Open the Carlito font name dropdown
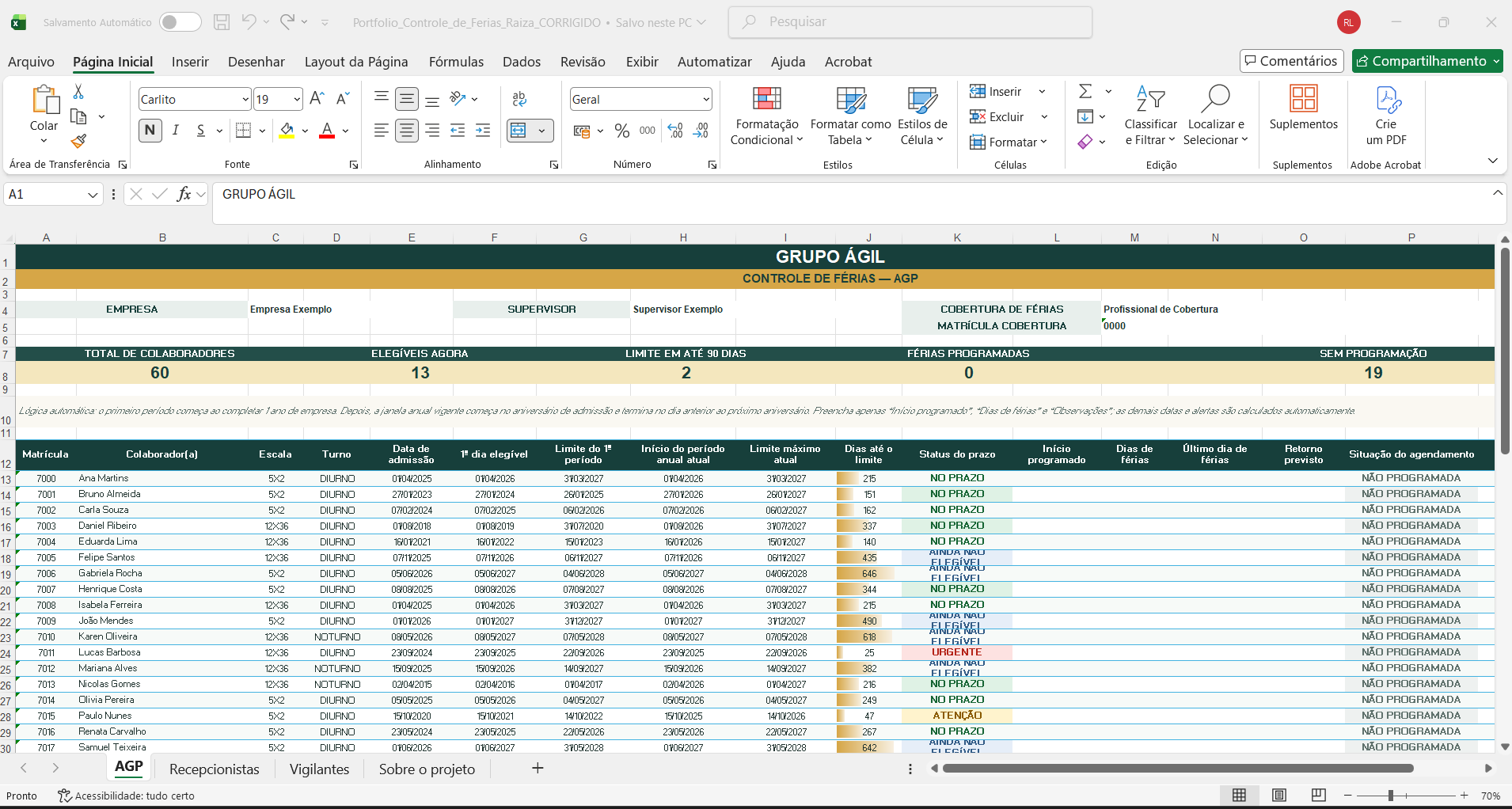Viewport: 1512px width, 809px height. 245,99
